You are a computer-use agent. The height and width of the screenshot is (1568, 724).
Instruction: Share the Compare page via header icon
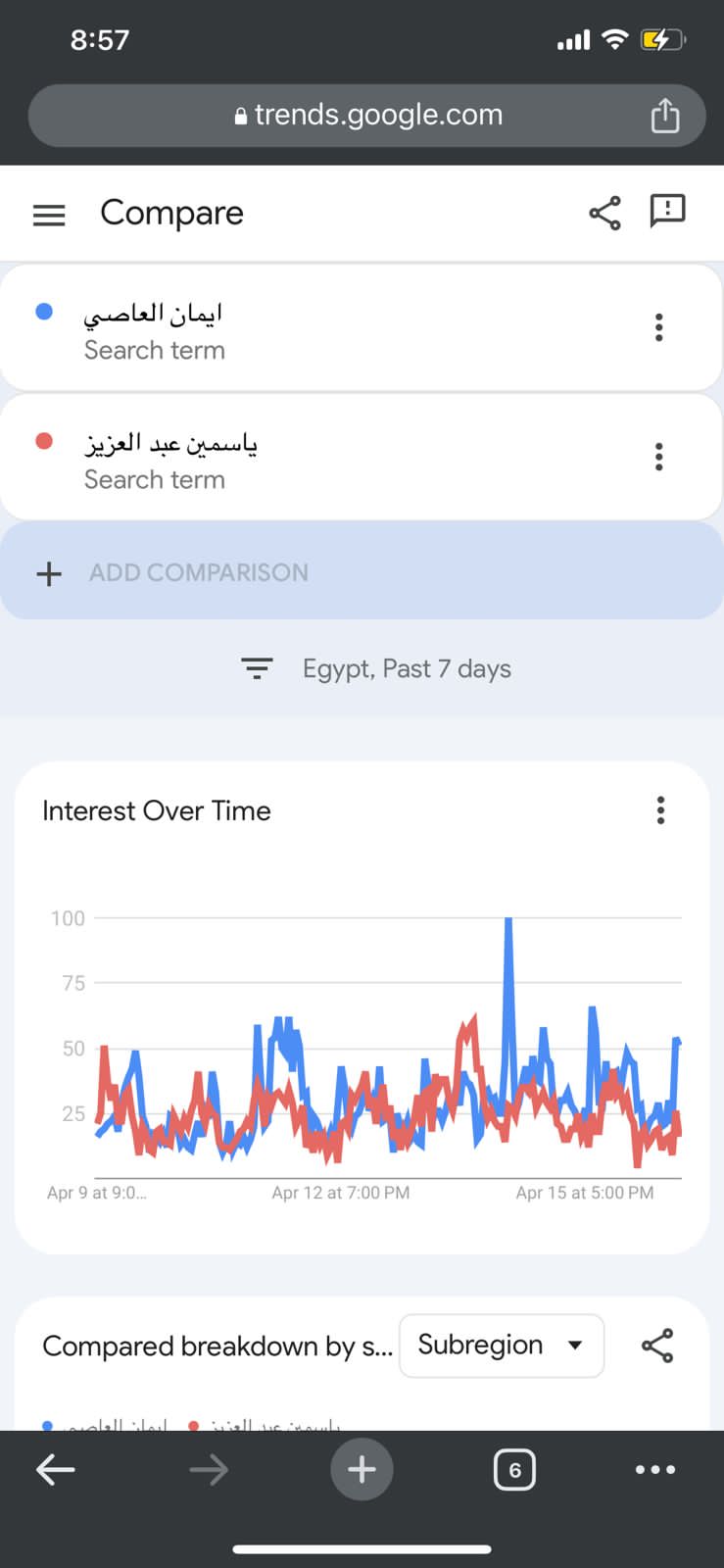coord(604,213)
